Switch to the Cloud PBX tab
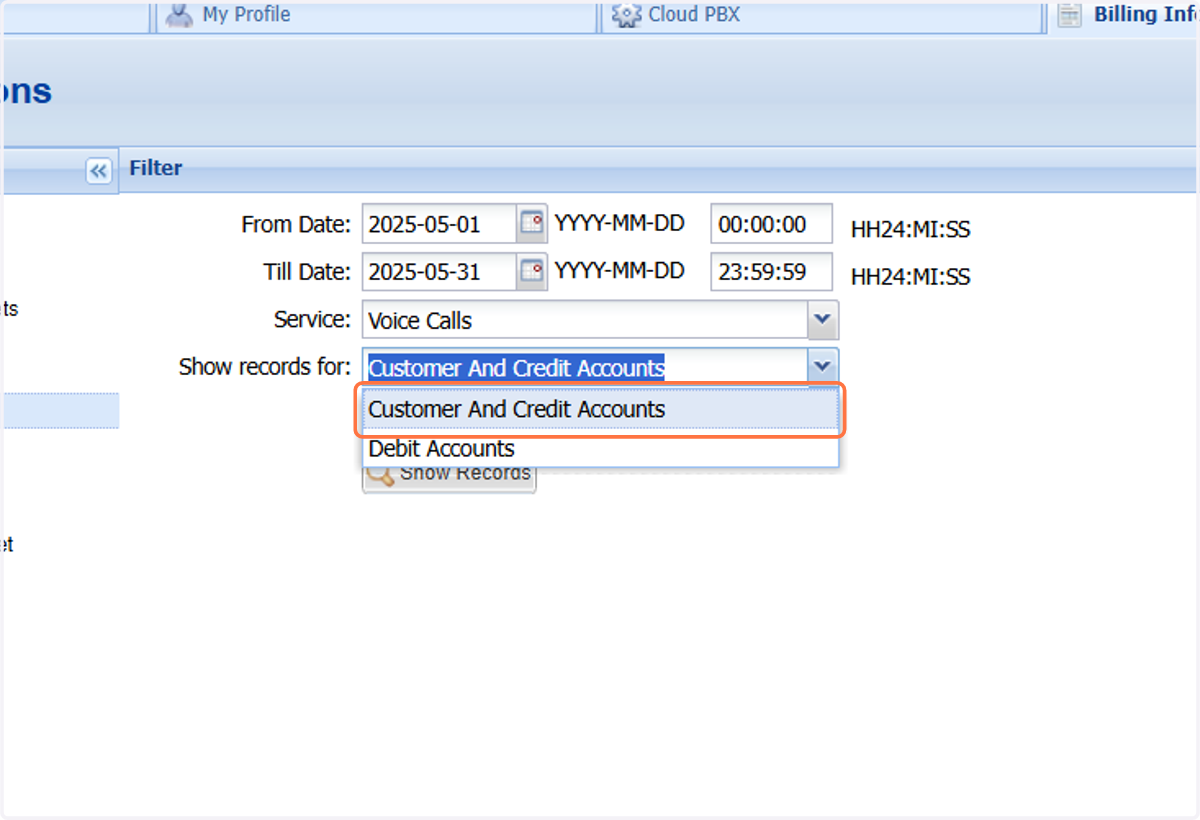 click(822, 15)
